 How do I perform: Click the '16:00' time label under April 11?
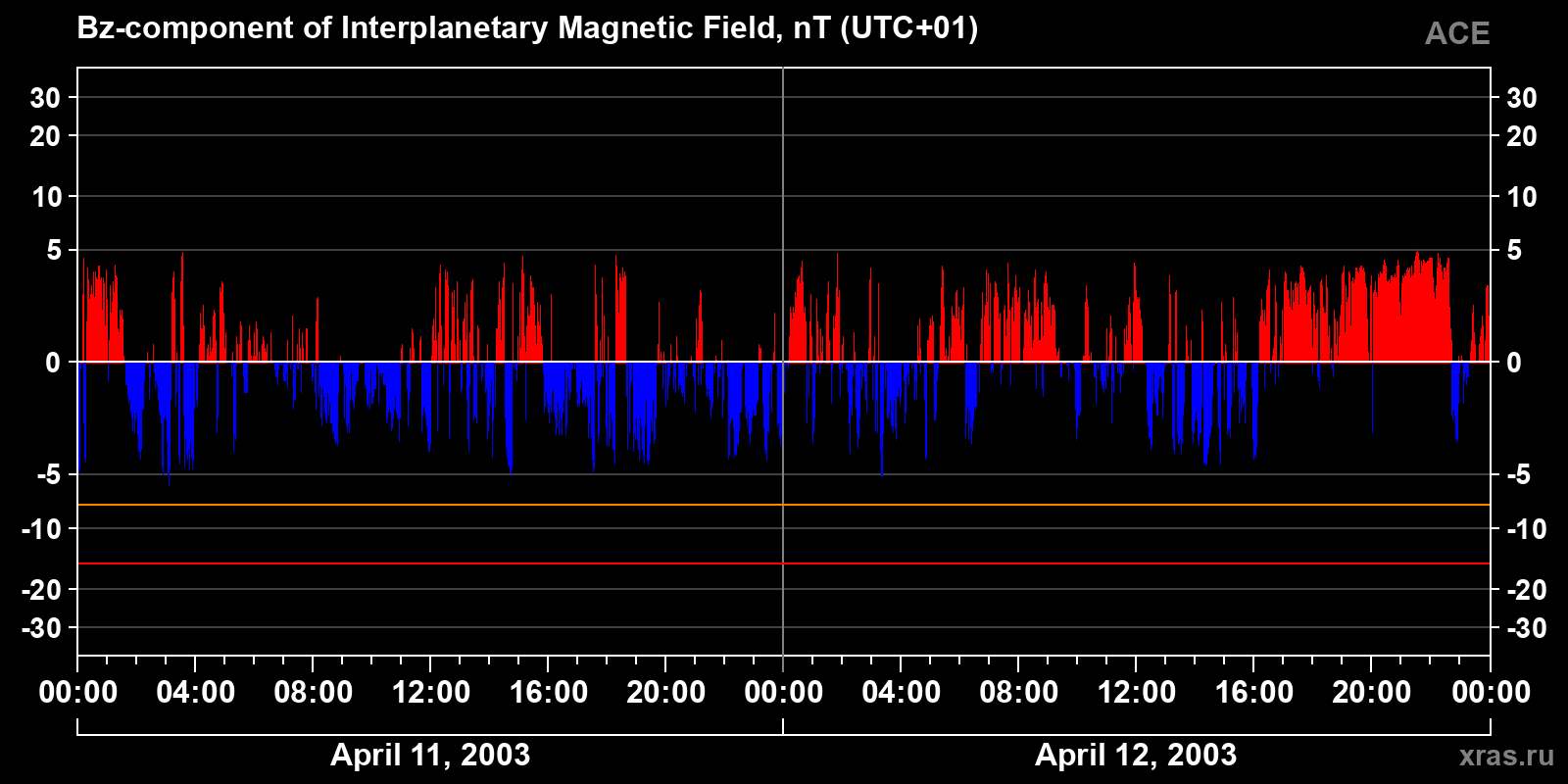(x=549, y=692)
